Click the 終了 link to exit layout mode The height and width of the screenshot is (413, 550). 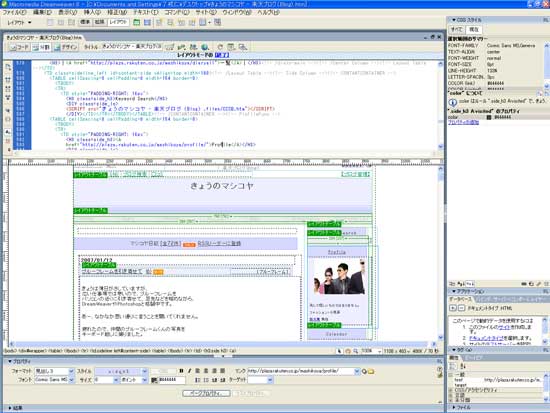pyautogui.click(x=222, y=55)
